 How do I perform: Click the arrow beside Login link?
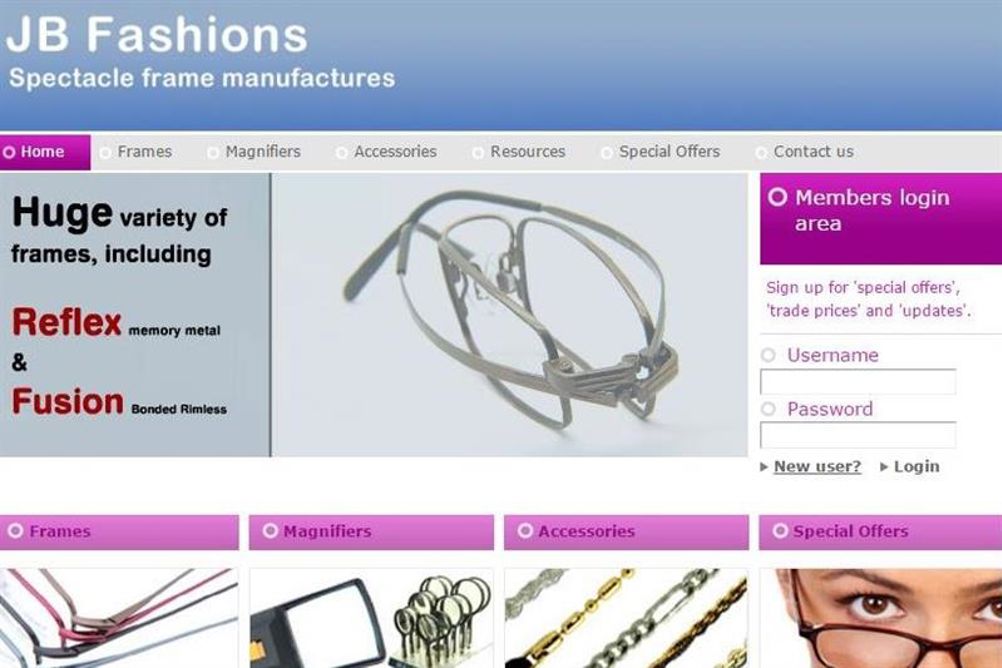click(884, 467)
